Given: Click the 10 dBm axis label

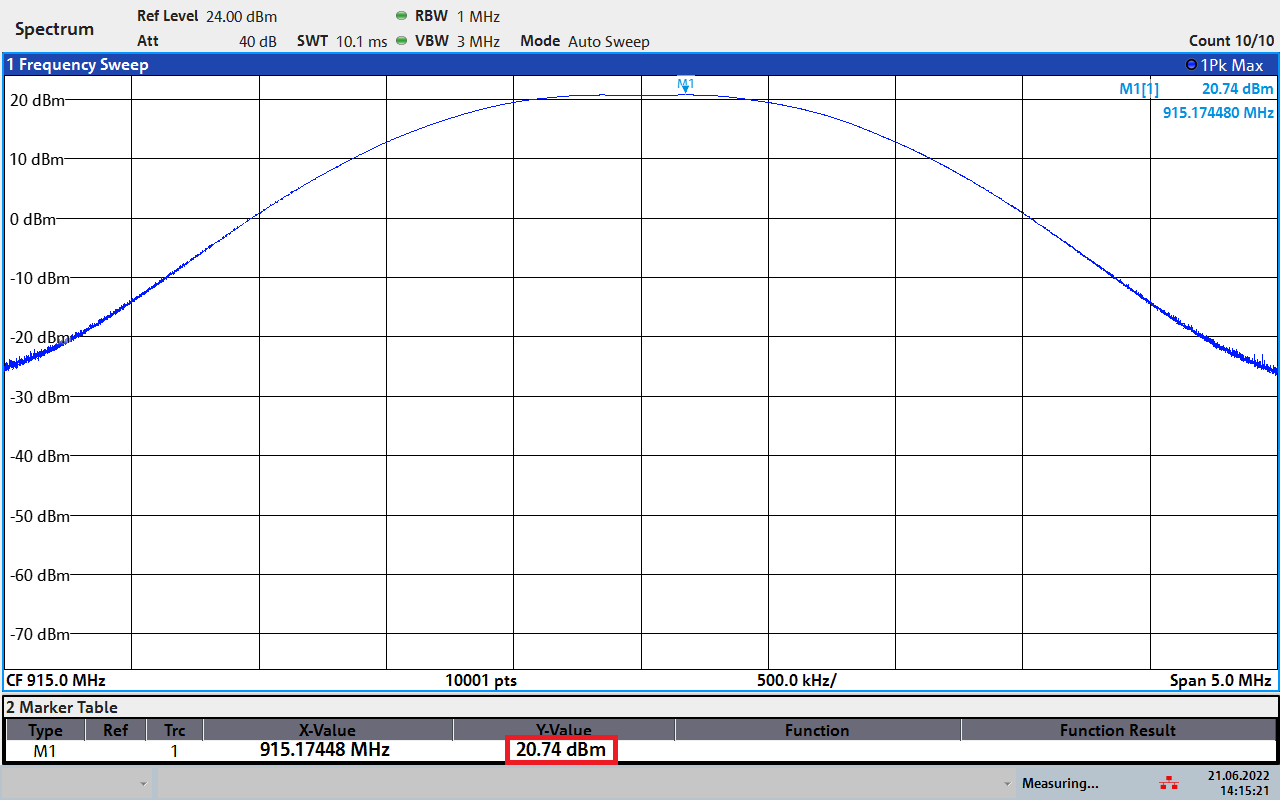Looking at the screenshot, I should click(36, 159).
